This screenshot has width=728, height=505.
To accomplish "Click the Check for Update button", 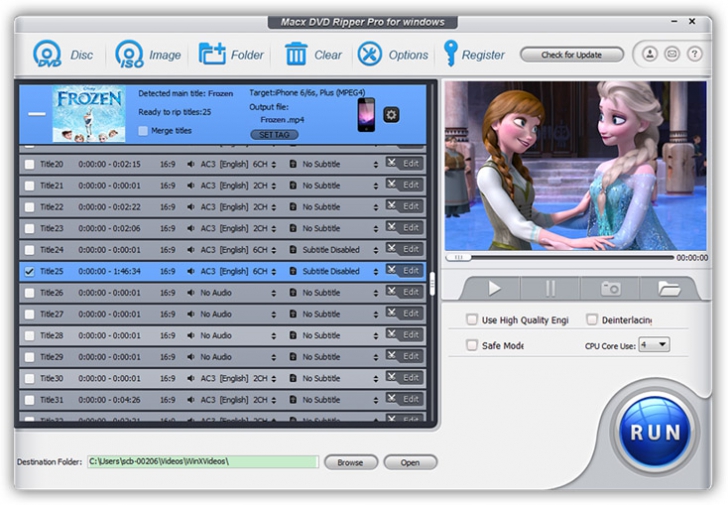I will 572,54.
